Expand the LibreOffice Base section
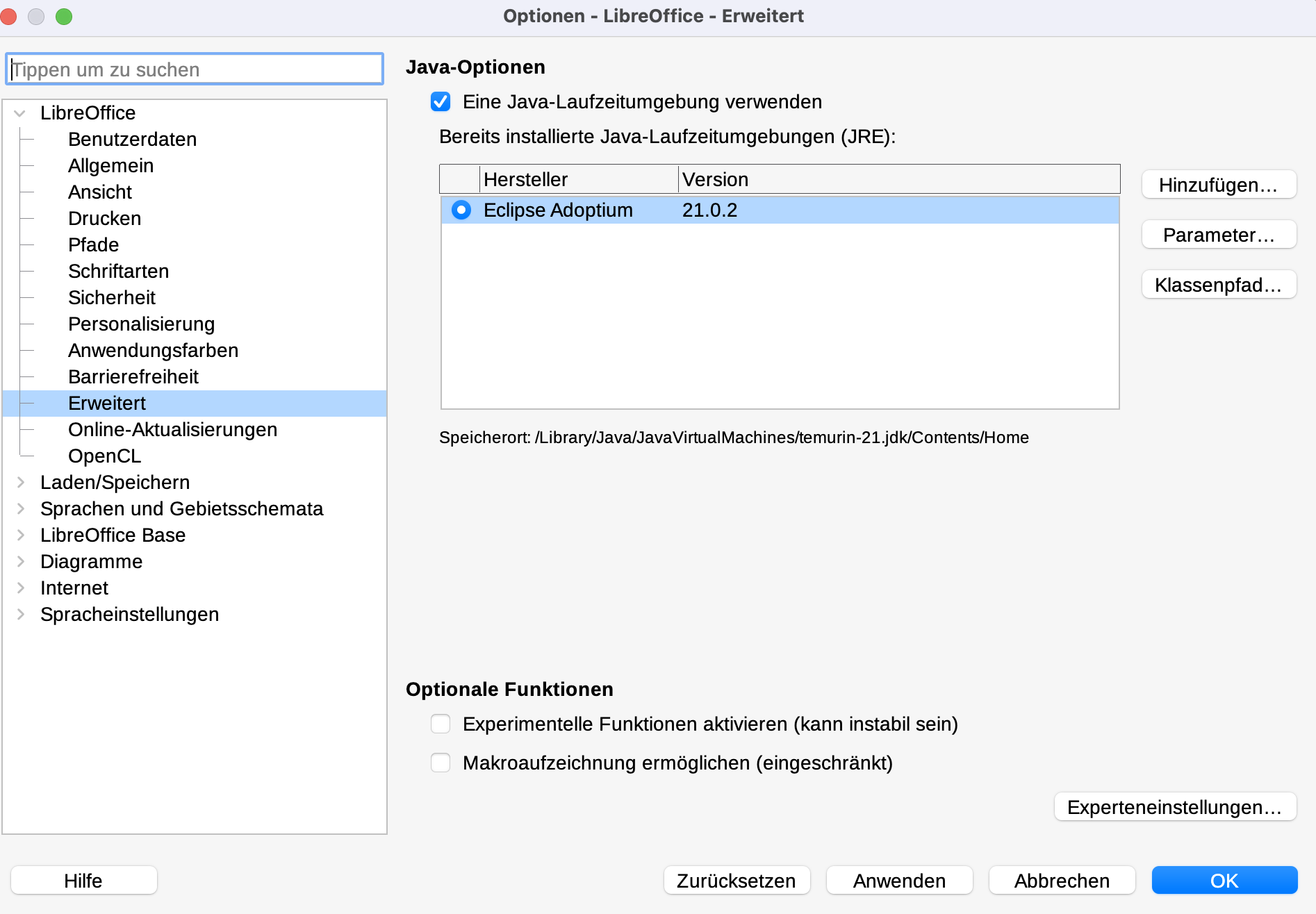Viewport: 1316px width, 914px height. click(20, 535)
